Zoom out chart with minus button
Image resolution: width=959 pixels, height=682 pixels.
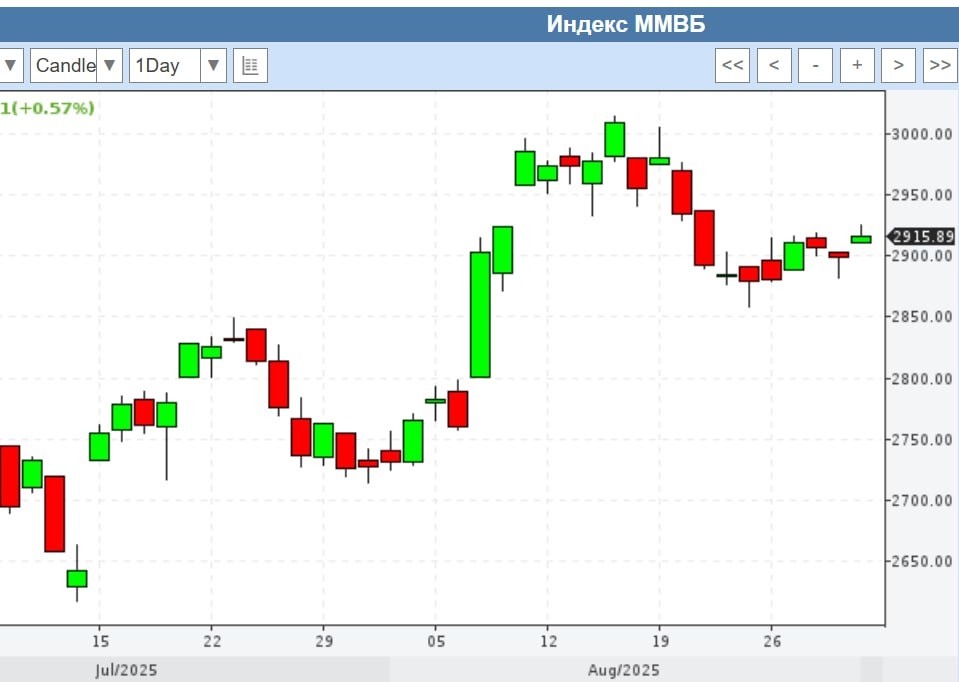(815, 65)
